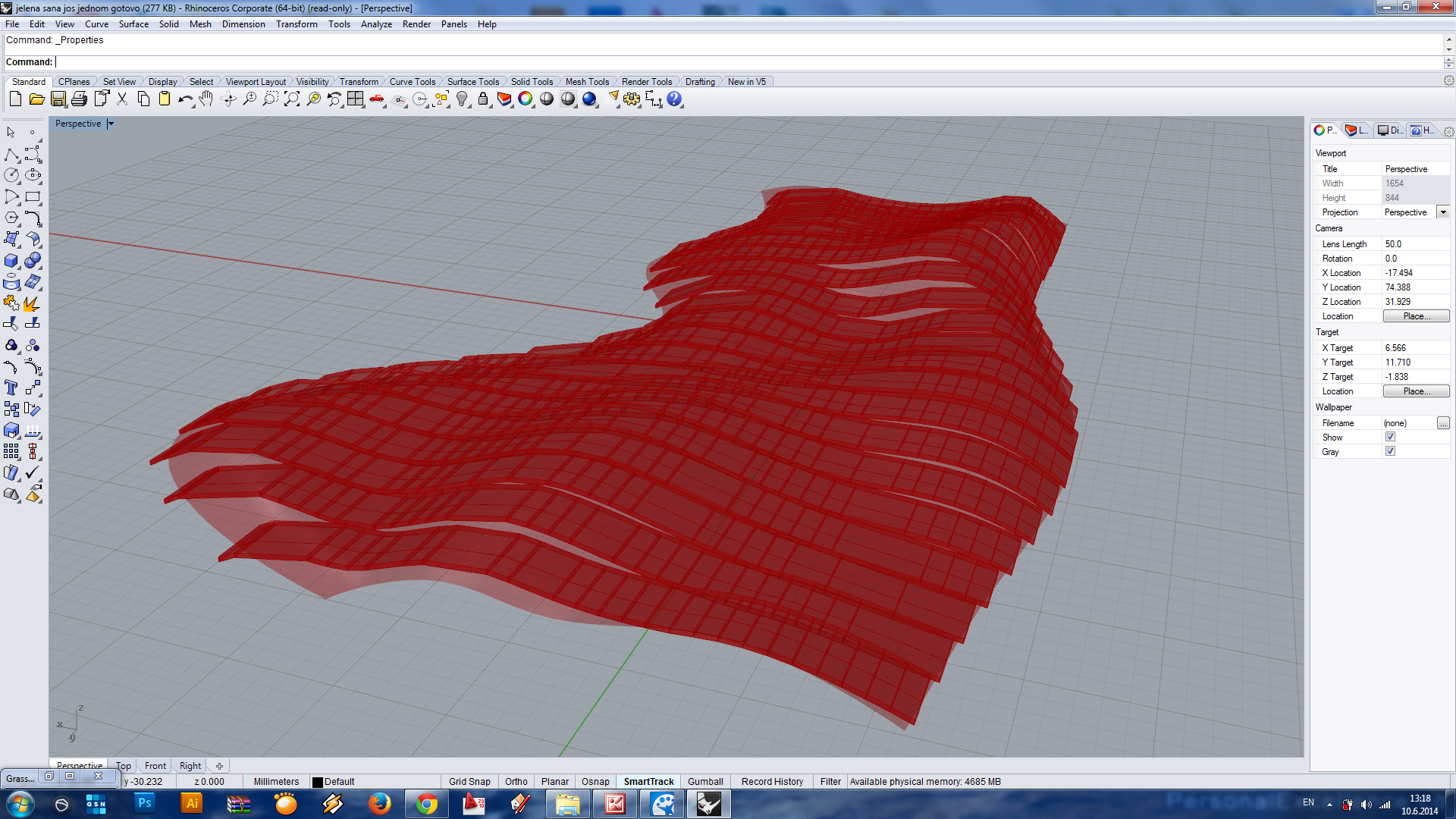The height and width of the screenshot is (819, 1456).
Task: Switch to the Front viewport tab
Action: (x=155, y=766)
